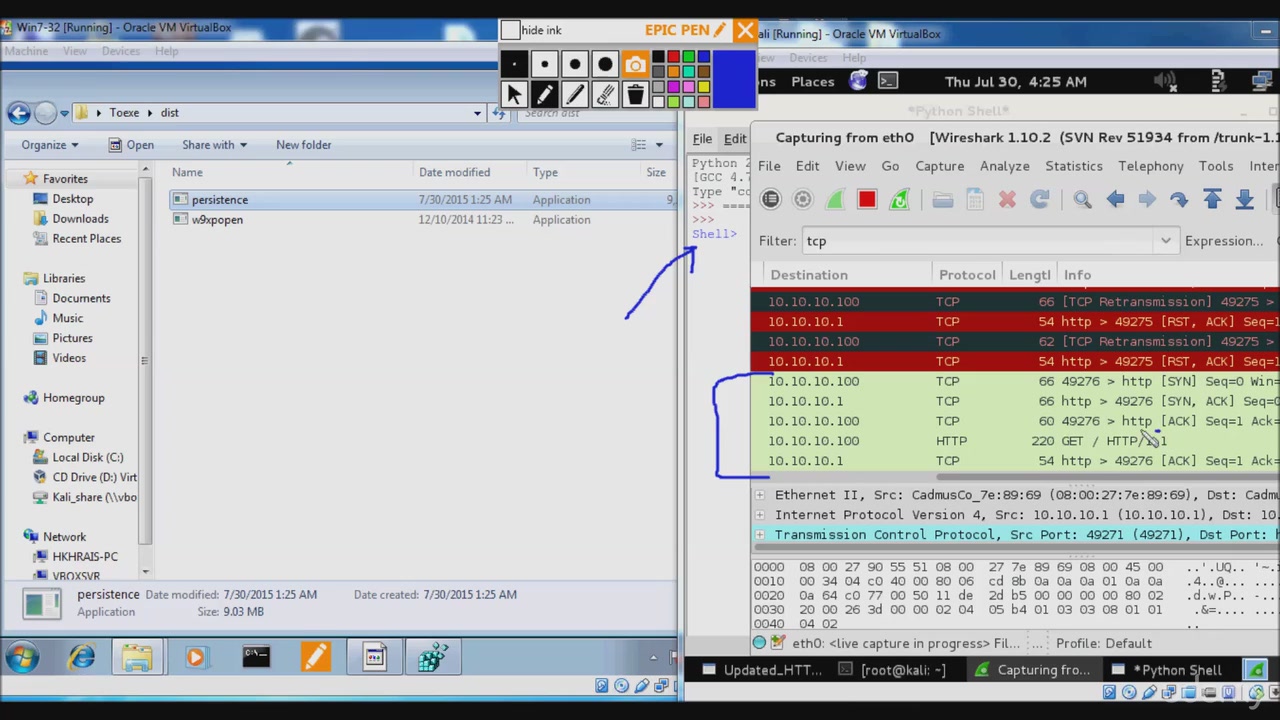Select the Epic Pen eraser tool

[x=605, y=95]
